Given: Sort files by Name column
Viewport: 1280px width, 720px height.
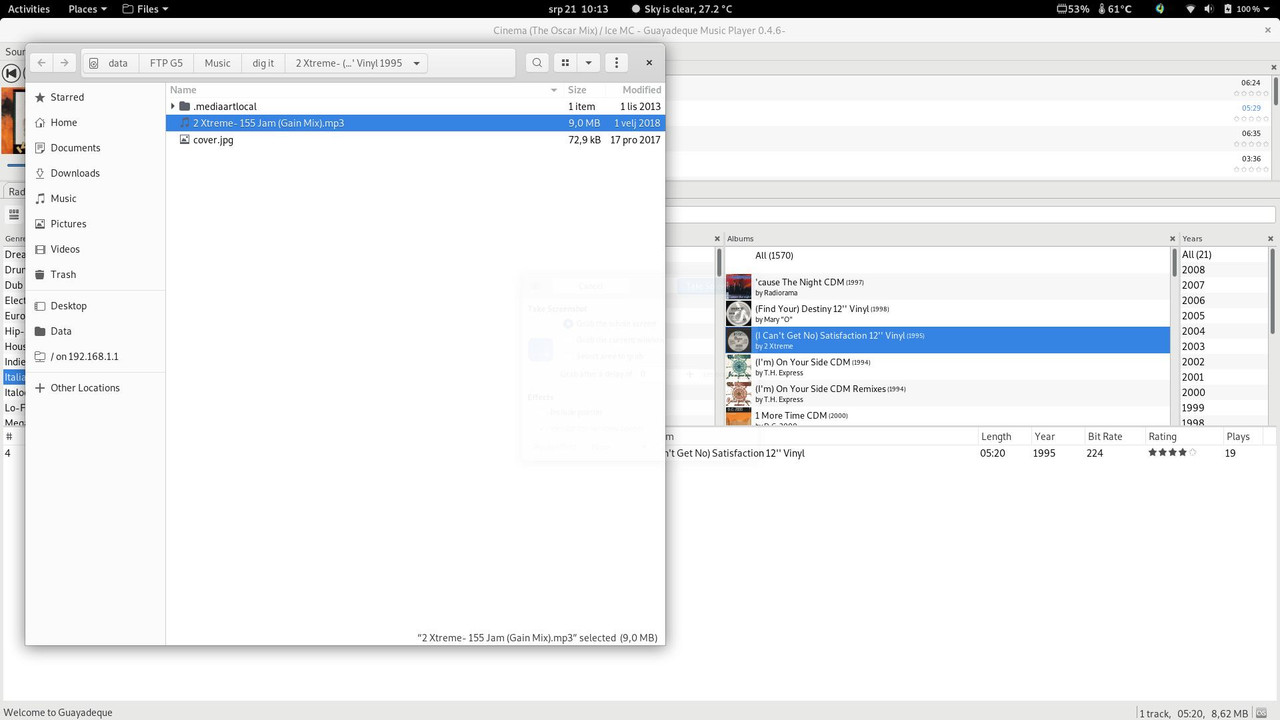Looking at the screenshot, I should [x=364, y=90].
